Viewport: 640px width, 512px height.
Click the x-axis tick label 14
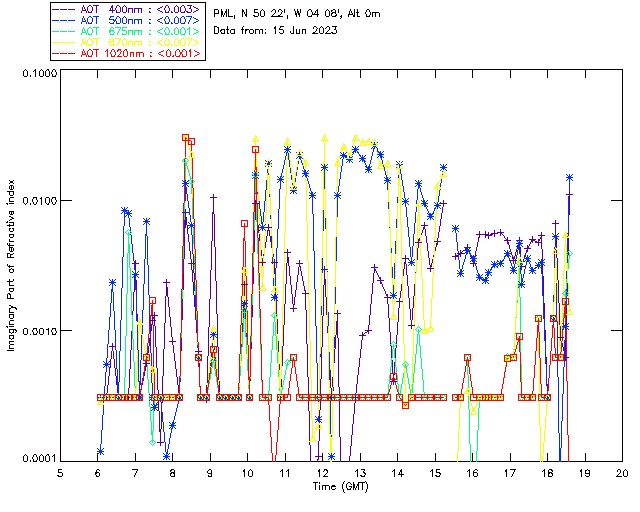[398, 473]
